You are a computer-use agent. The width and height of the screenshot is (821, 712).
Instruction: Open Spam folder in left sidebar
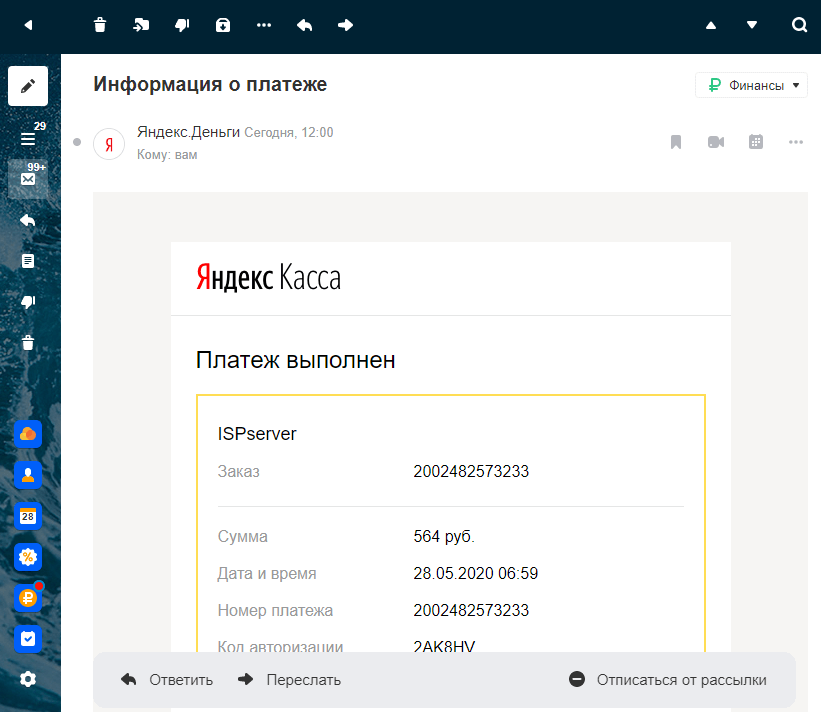(x=28, y=302)
